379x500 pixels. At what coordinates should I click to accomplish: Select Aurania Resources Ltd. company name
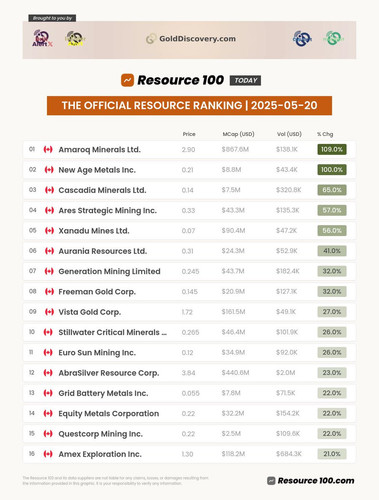tap(103, 251)
